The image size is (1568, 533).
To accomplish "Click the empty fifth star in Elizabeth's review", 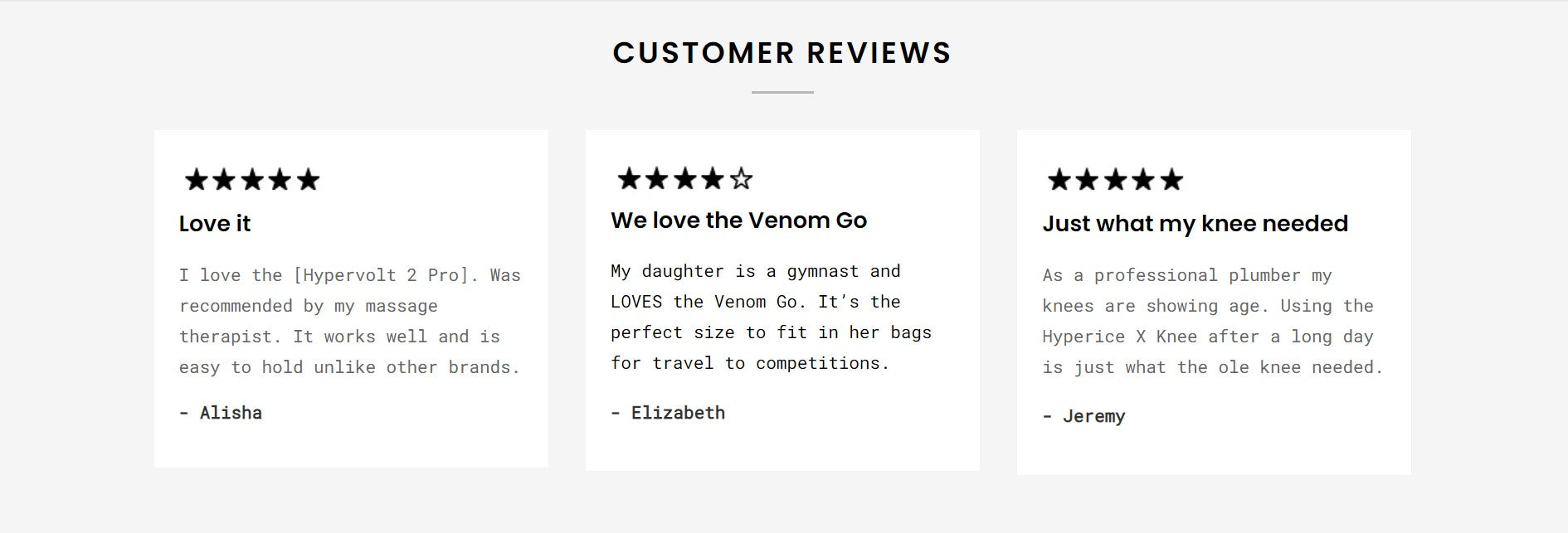I will click(742, 178).
